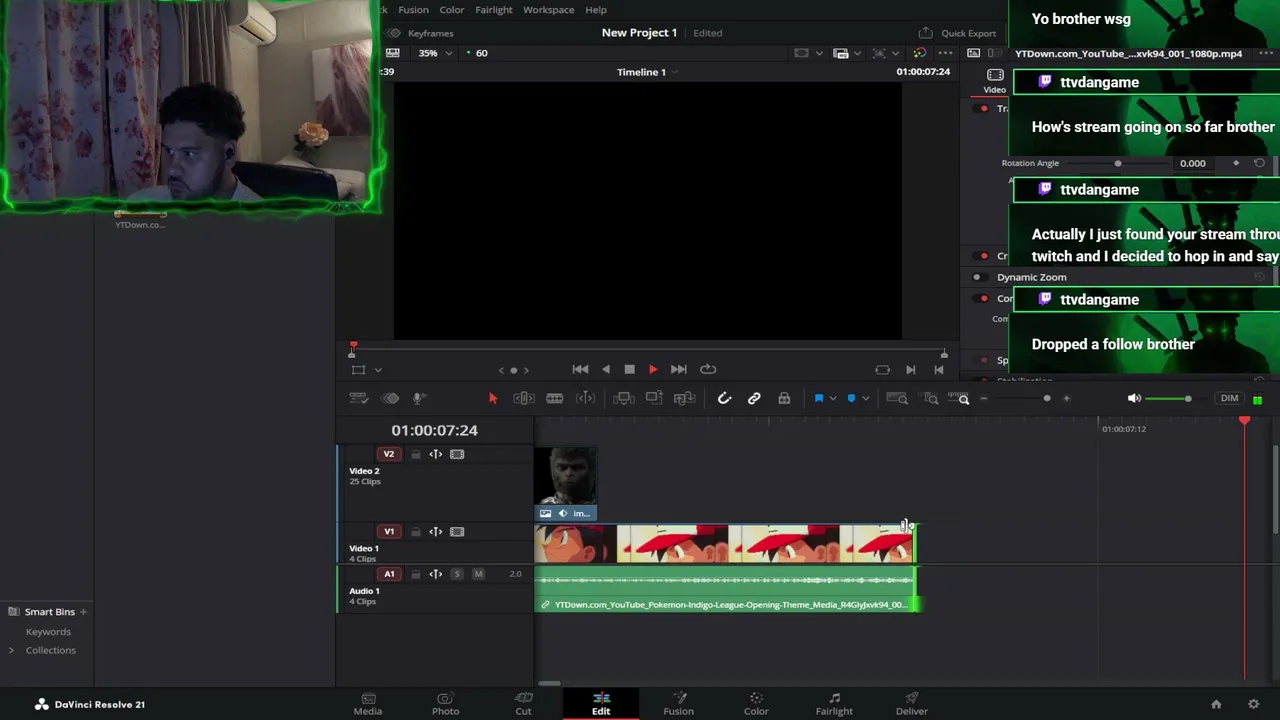This screenshot has width=1280, height=720.
Task: Add a blue flag to the clip
Action: (818, 398)
